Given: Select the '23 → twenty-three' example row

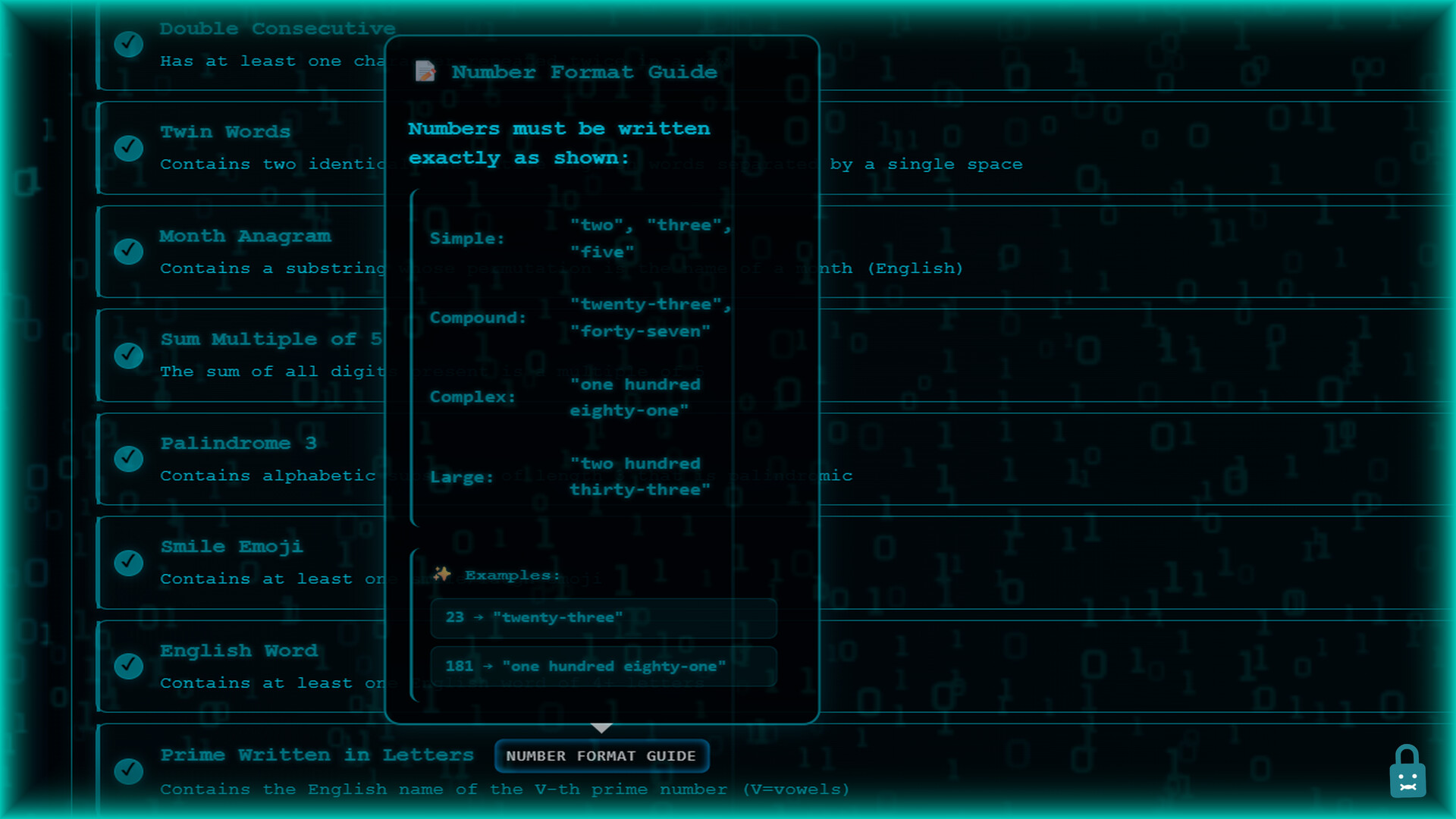Looking at the screenshot, I should pyautogui.click(x=603, y=617).
